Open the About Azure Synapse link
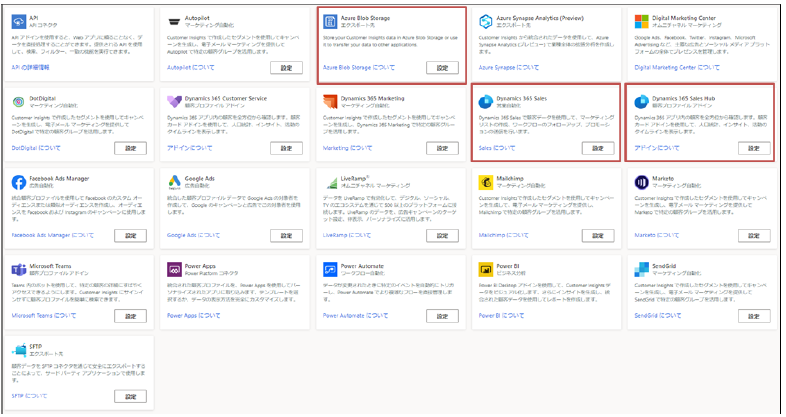 (508, 67)
